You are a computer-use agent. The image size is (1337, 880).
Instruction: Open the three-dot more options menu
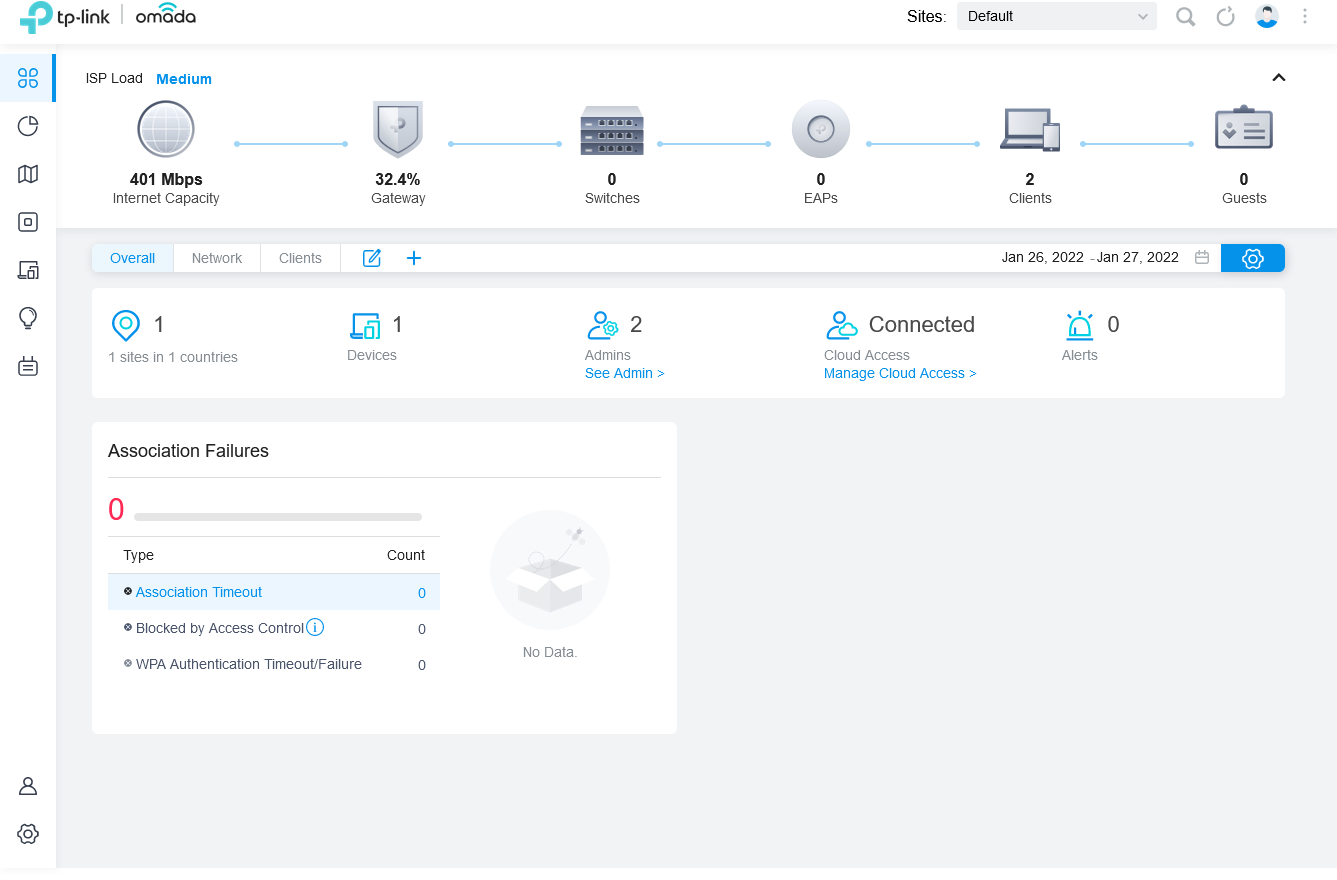[x=1305, y=16]
